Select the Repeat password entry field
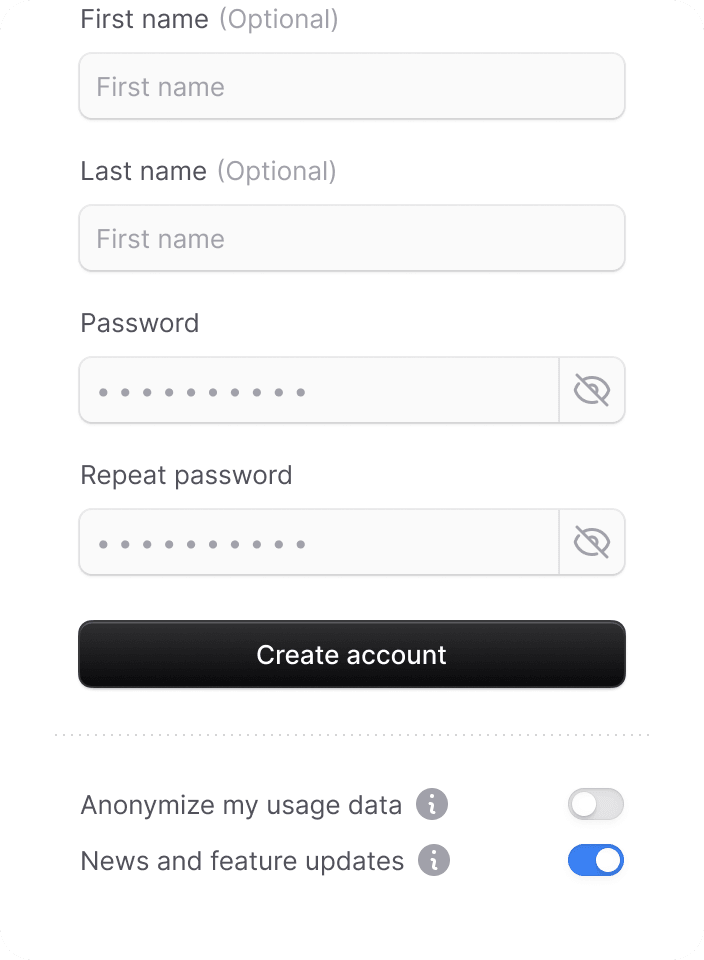 (x=319, y=542)
